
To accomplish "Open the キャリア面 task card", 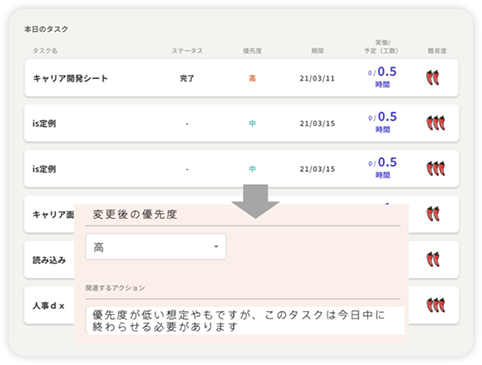I will [49, 214].
